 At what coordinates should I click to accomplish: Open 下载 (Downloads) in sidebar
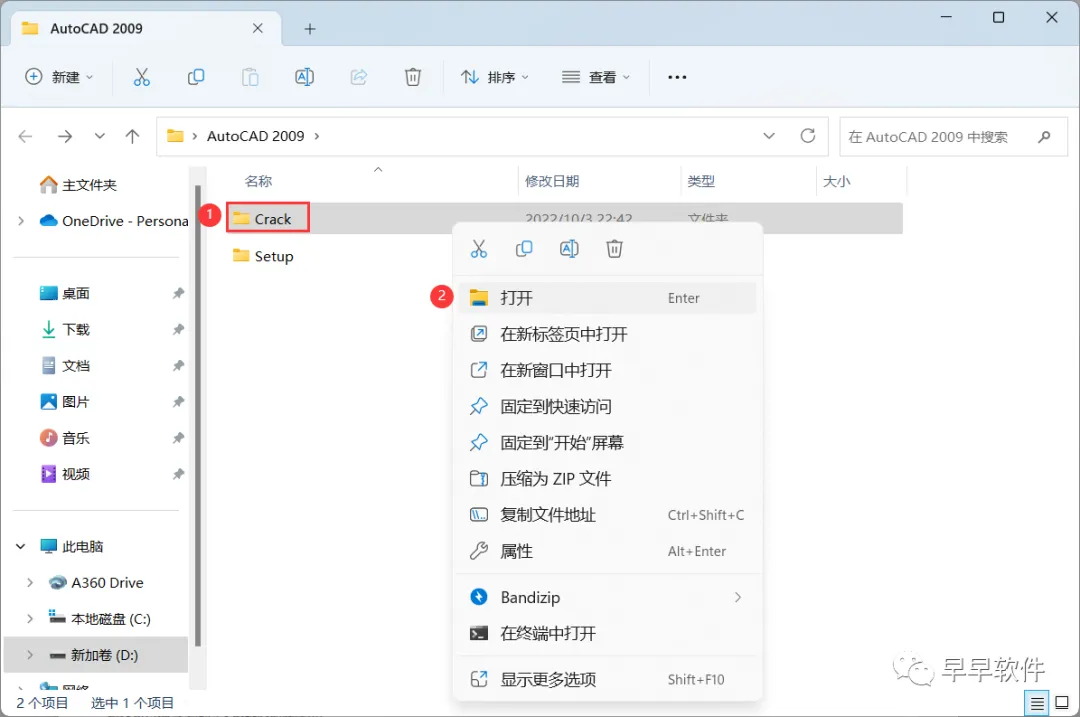tap(65, 329)
